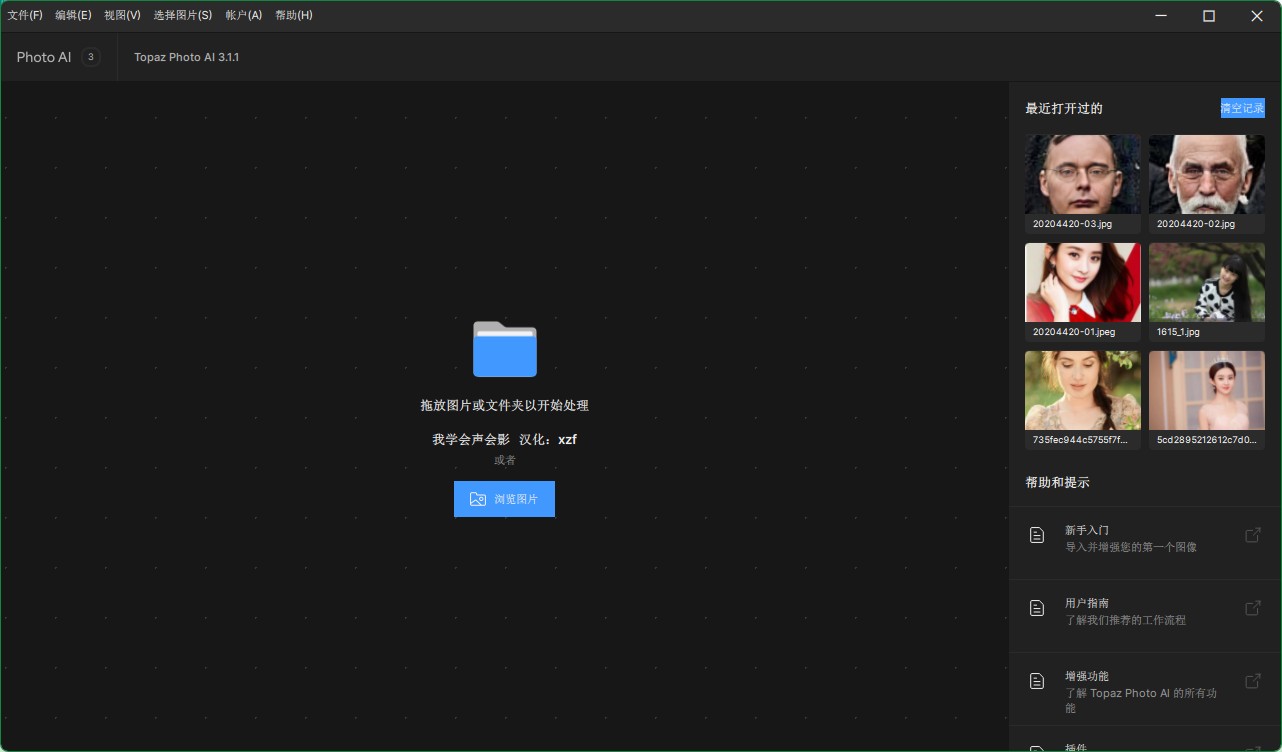Open recent image 20204420-01.jpeg thumbnail

pos(1083,282)
